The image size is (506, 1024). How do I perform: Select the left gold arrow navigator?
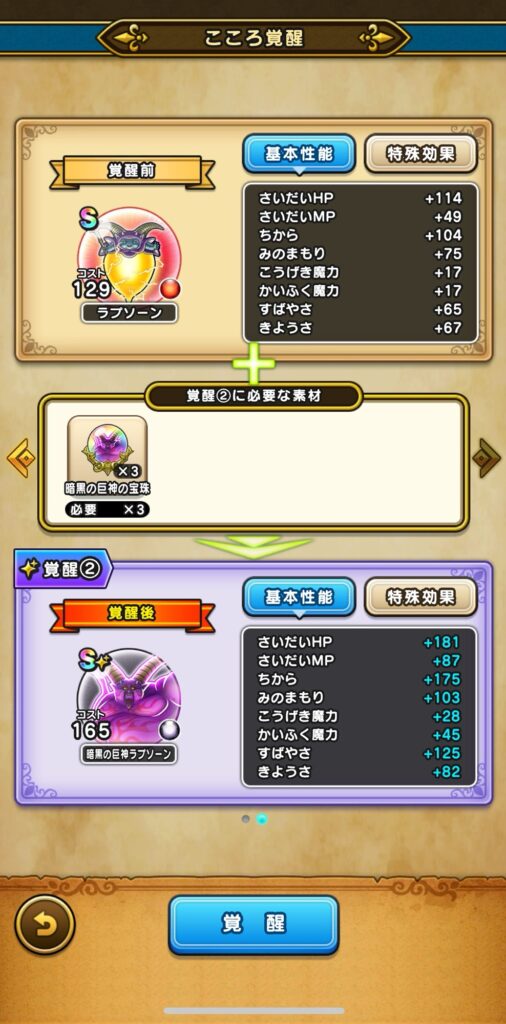[x=21, y=458]
